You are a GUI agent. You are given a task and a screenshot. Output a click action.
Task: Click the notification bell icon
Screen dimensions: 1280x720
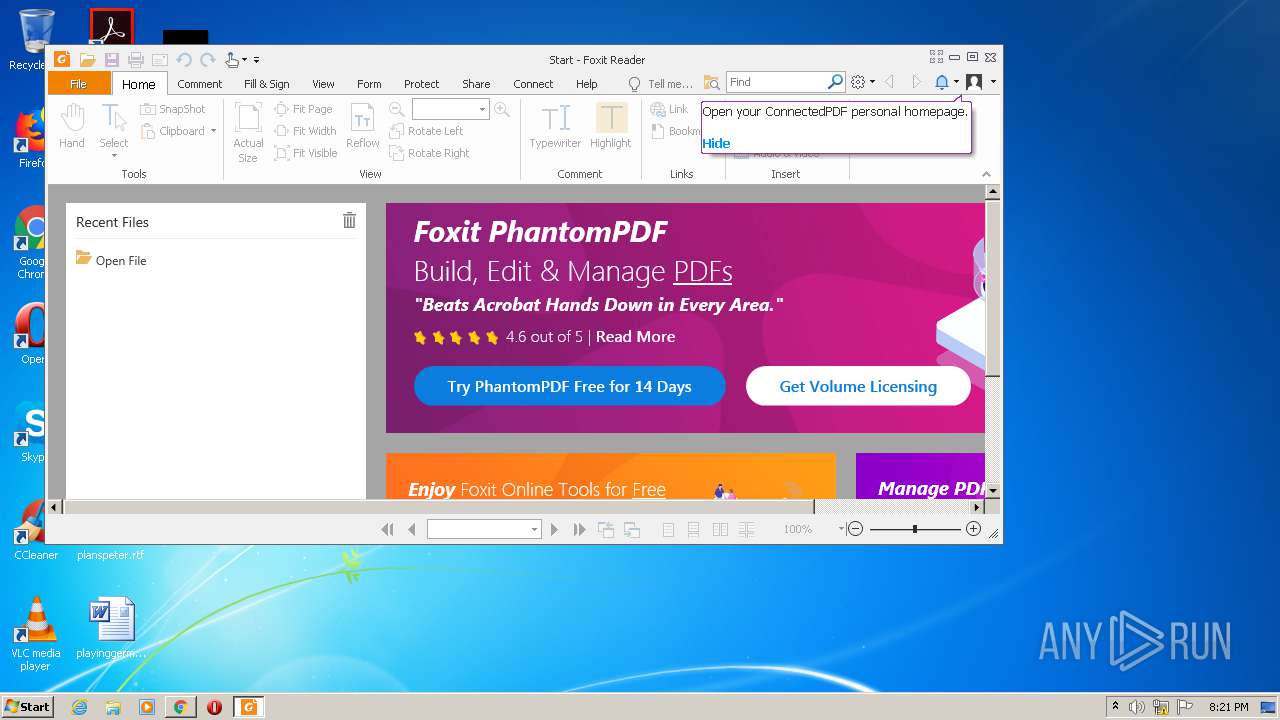click(x=941, y=82)
